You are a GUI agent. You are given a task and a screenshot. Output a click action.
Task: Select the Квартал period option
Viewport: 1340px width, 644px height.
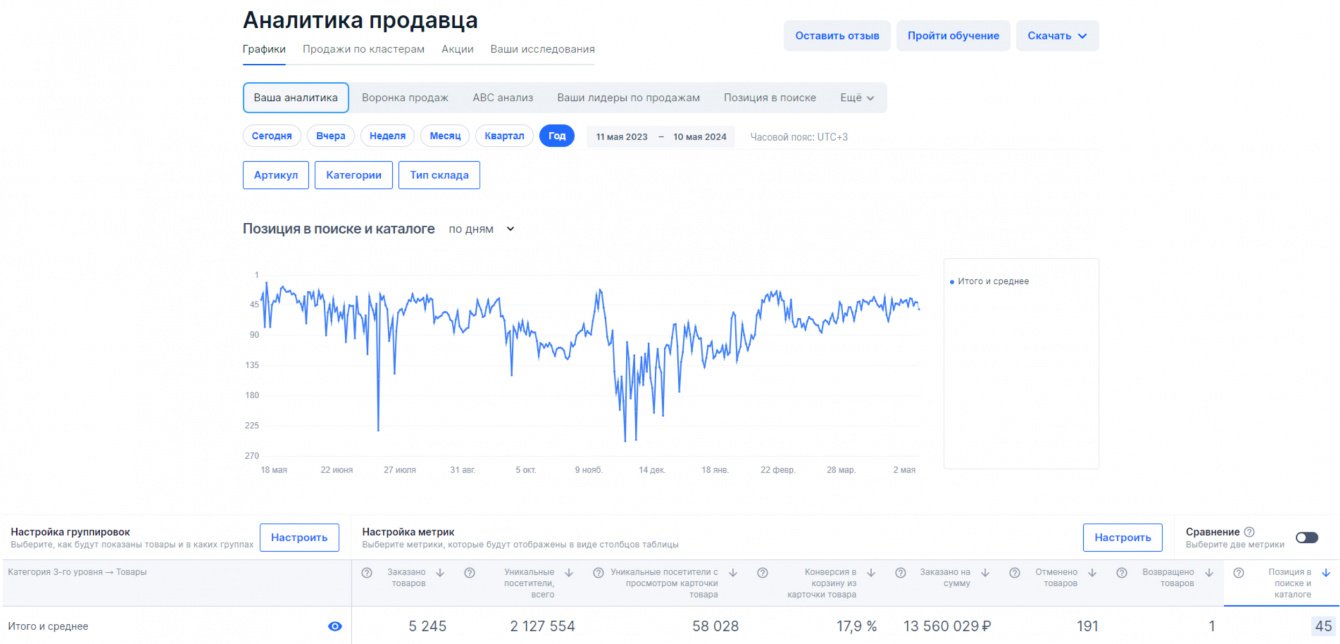click(504, 136)
